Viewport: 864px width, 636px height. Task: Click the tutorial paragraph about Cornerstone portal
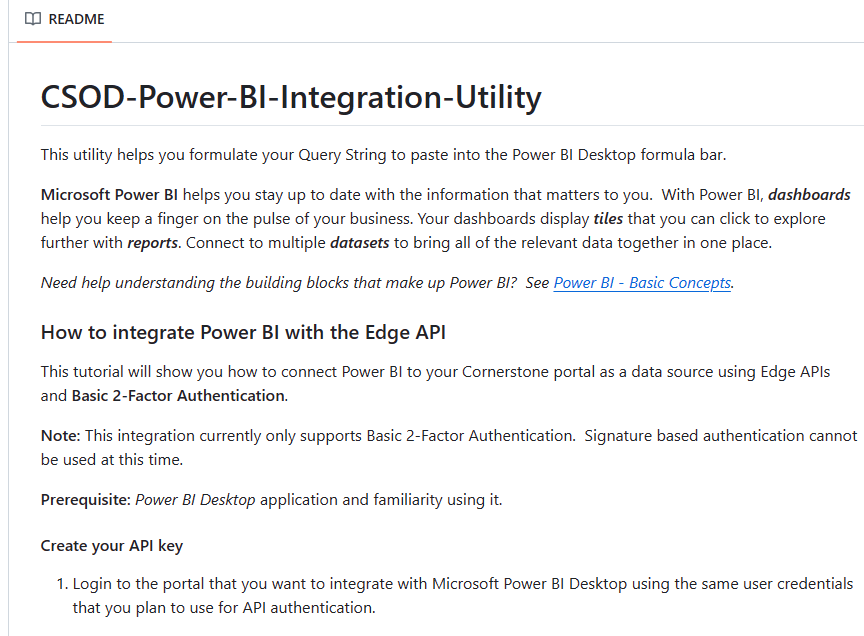coord(435,384)
